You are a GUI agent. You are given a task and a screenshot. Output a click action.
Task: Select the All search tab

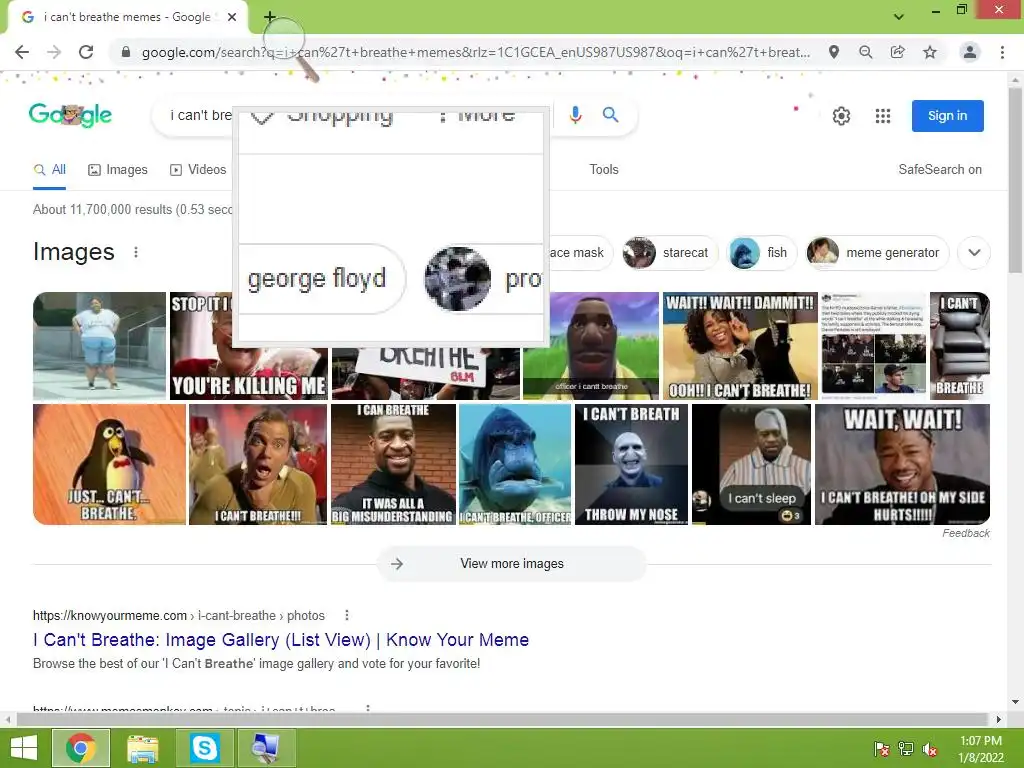pos(50,170)
